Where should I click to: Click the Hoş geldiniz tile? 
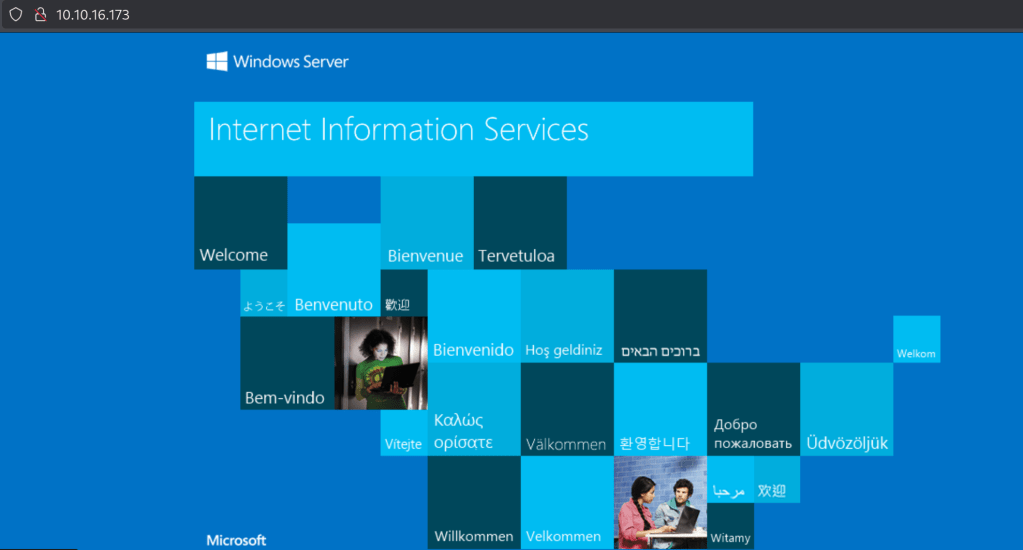point(566,316)
